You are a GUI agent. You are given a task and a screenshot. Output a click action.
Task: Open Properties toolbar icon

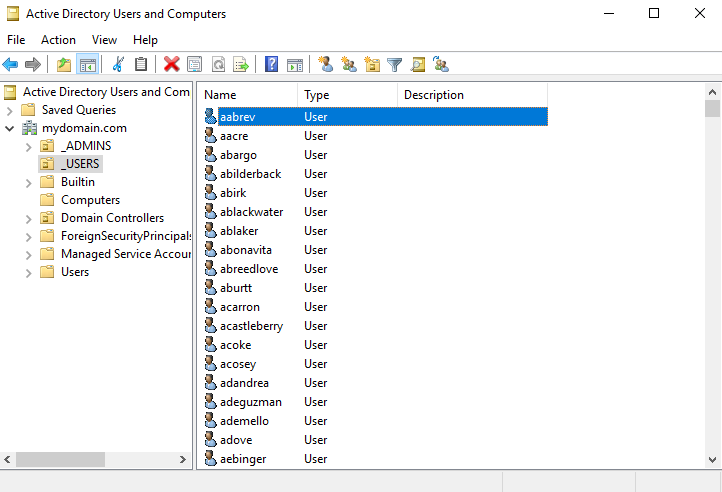pos(195,64)
